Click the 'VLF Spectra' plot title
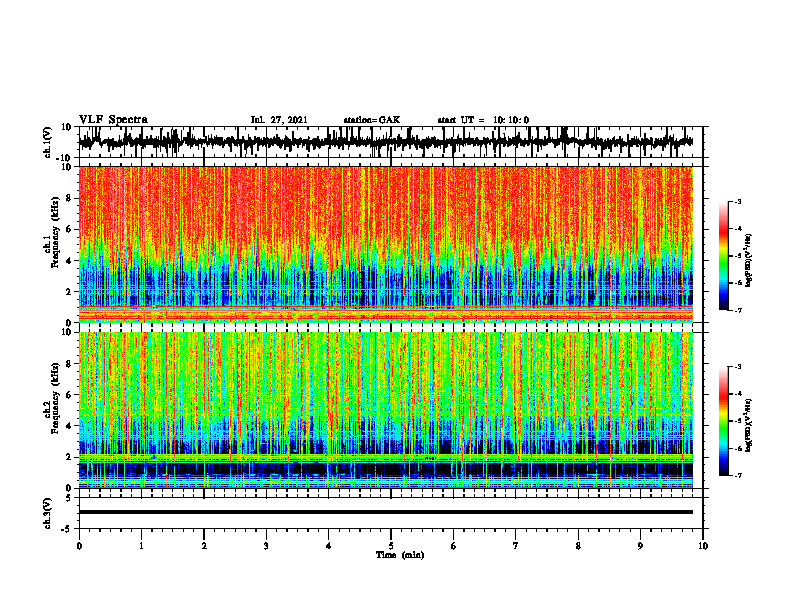This screenshot has width=792, height=612. (113, 119)
